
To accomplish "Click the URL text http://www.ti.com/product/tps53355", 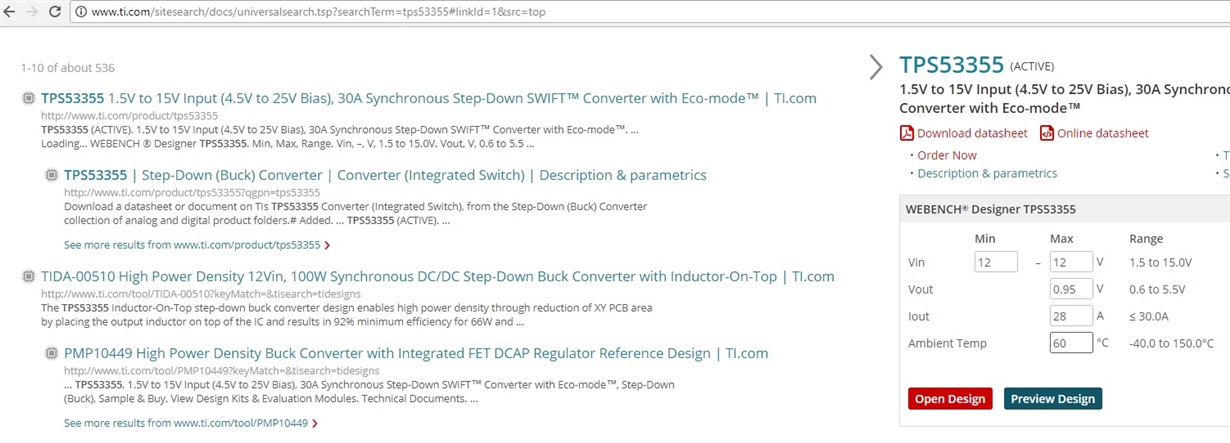I will click(x=129, y=116).
